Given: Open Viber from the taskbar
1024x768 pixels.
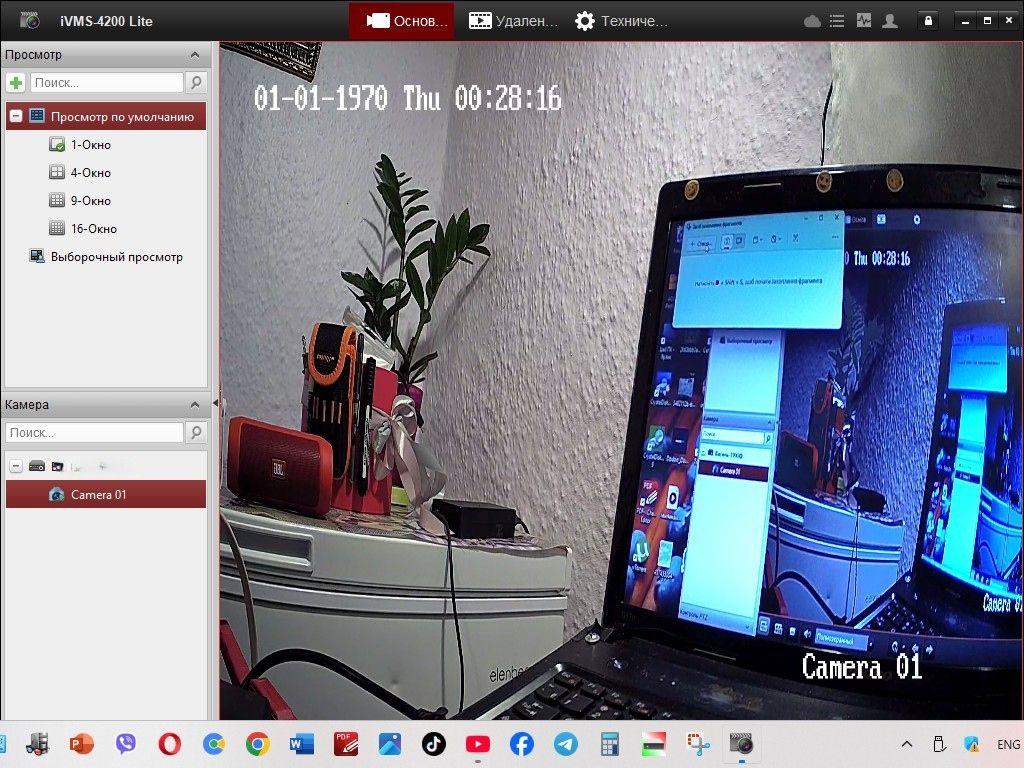Looking at the screenshot, I should [x=125, y=744].
